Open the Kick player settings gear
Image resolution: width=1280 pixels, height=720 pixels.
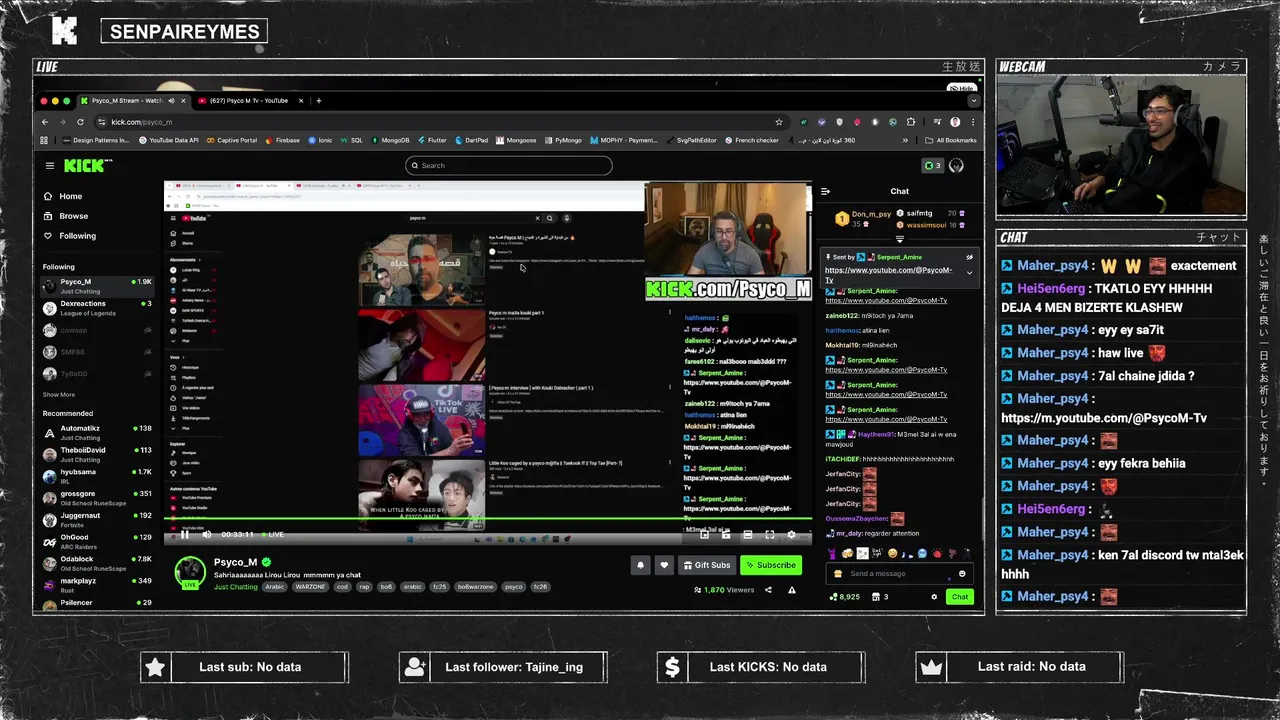[x=791, y=535]
